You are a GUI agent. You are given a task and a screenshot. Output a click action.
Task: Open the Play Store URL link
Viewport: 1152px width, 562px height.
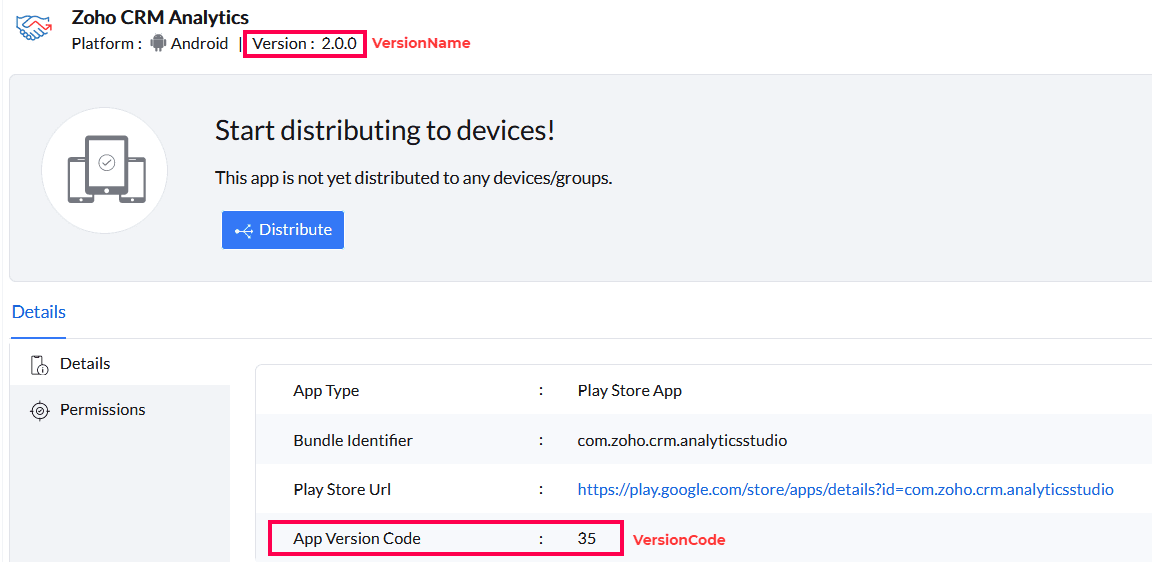[x=846, y=489]
